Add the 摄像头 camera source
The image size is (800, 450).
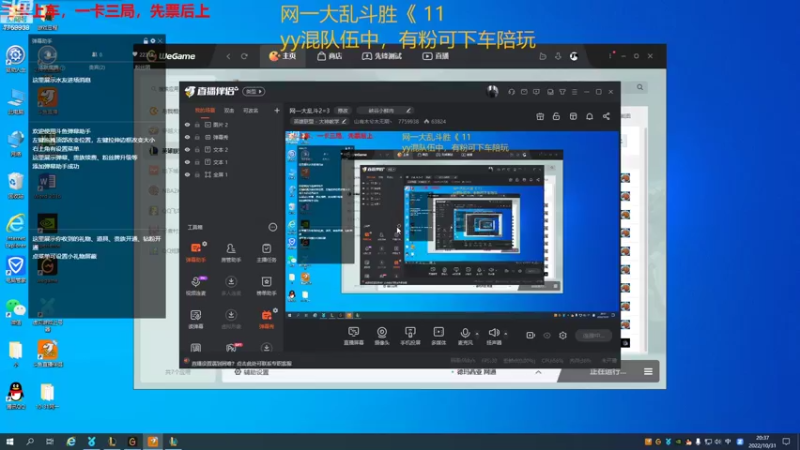382,336
